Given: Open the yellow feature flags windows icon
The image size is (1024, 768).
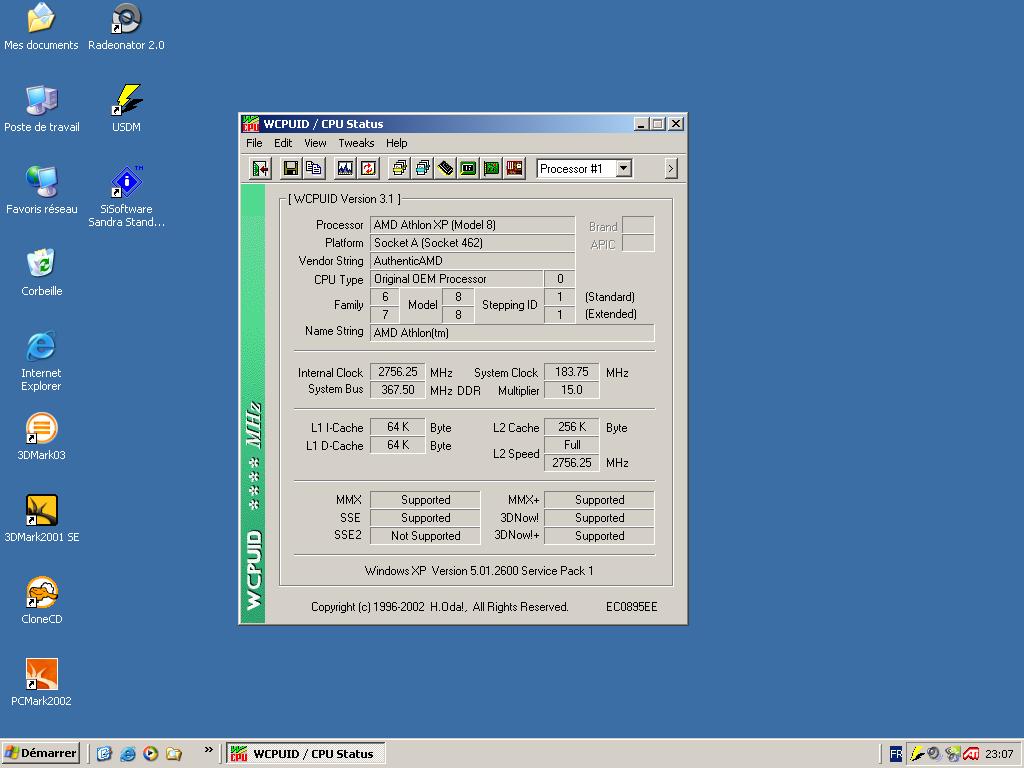Looking at the screenshot, I should coord(399,168).
